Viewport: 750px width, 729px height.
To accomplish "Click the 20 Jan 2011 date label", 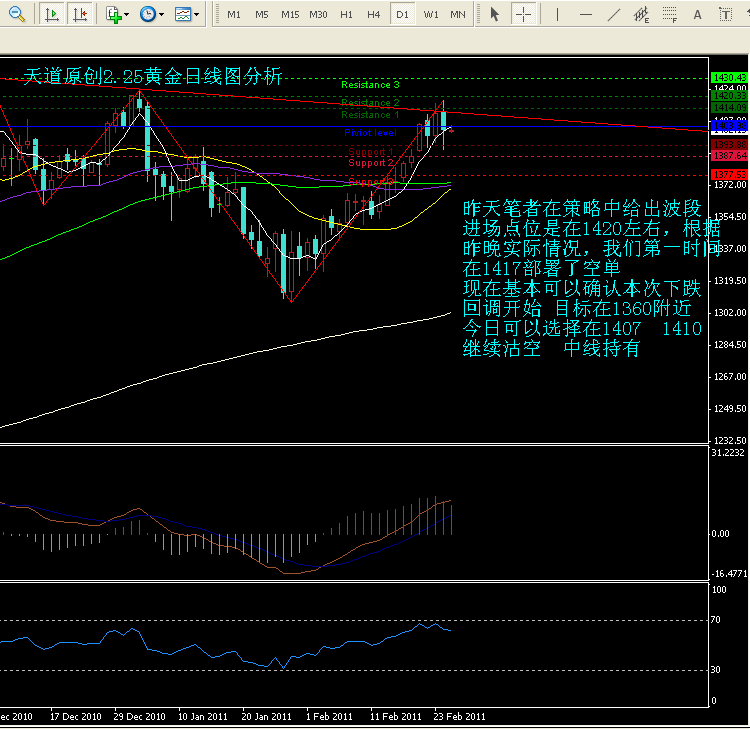I will coord(266,717).
